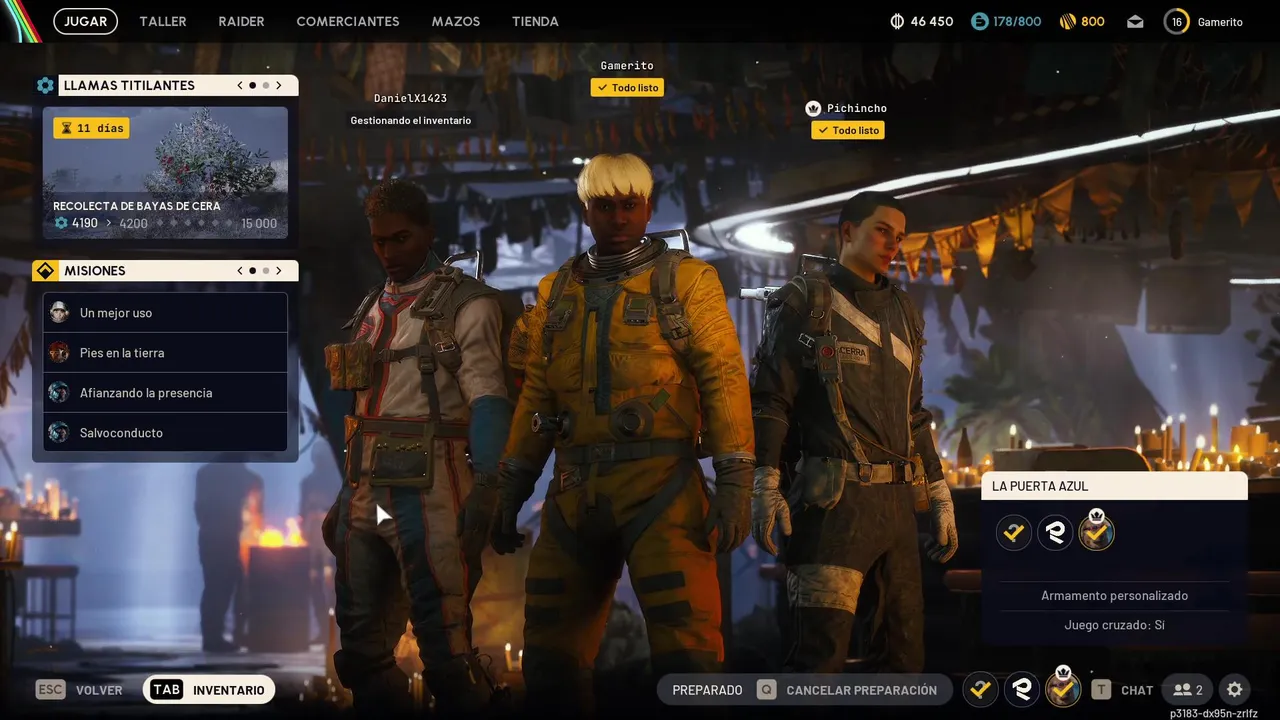The height and width of the screenshot is (720, 1280).
Task: Open the INVENTARIO button
Action: click(x=209, y=690)
